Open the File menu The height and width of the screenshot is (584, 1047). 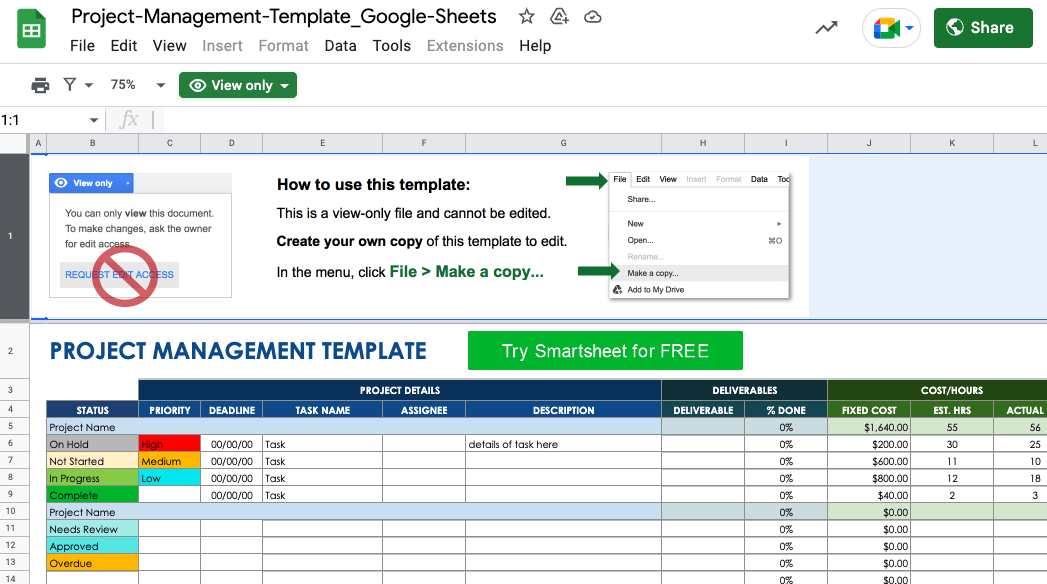pyautogui.click(x=82, y=46)
